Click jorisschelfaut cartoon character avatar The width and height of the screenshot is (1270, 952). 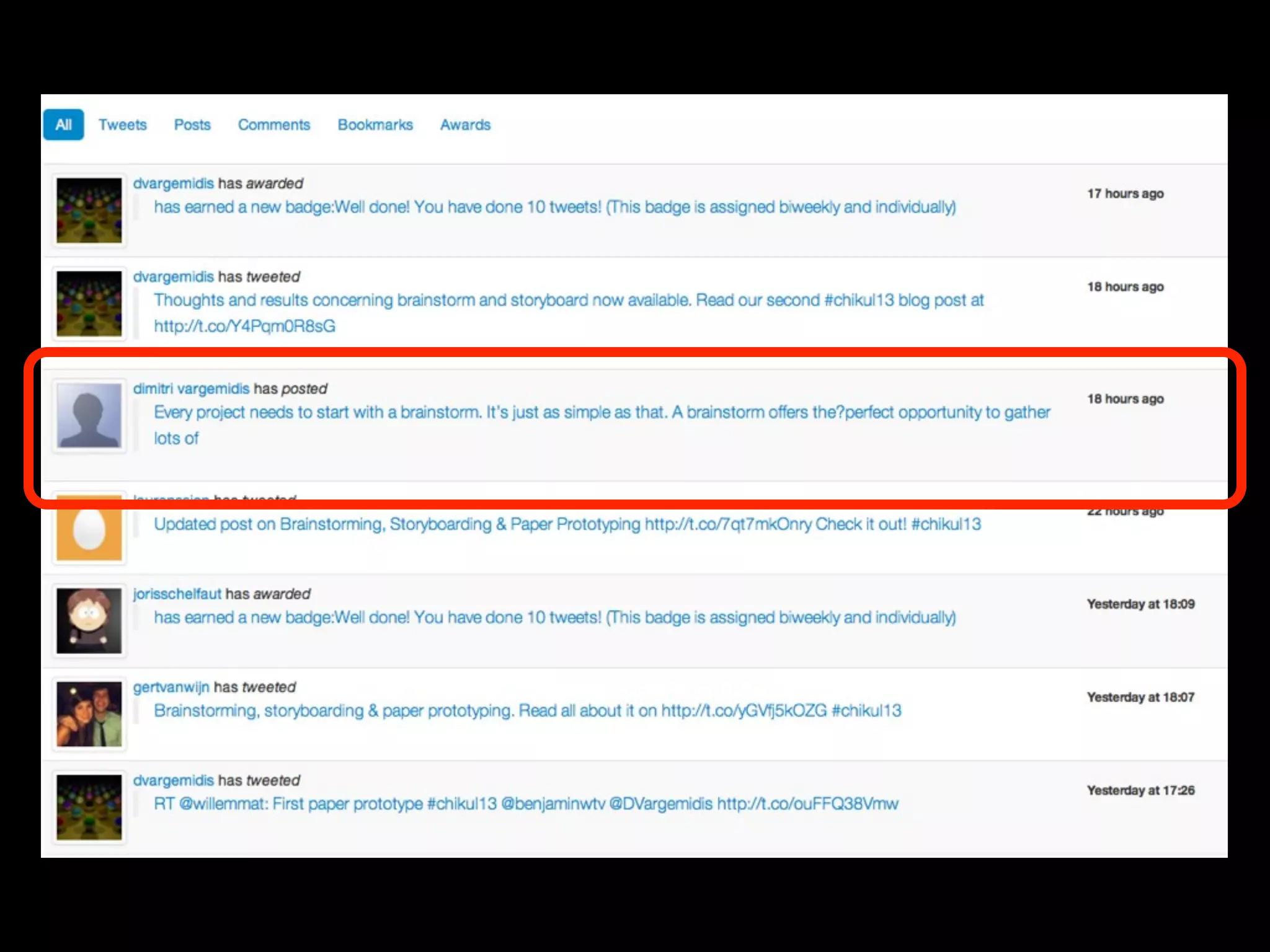point(89,620)
